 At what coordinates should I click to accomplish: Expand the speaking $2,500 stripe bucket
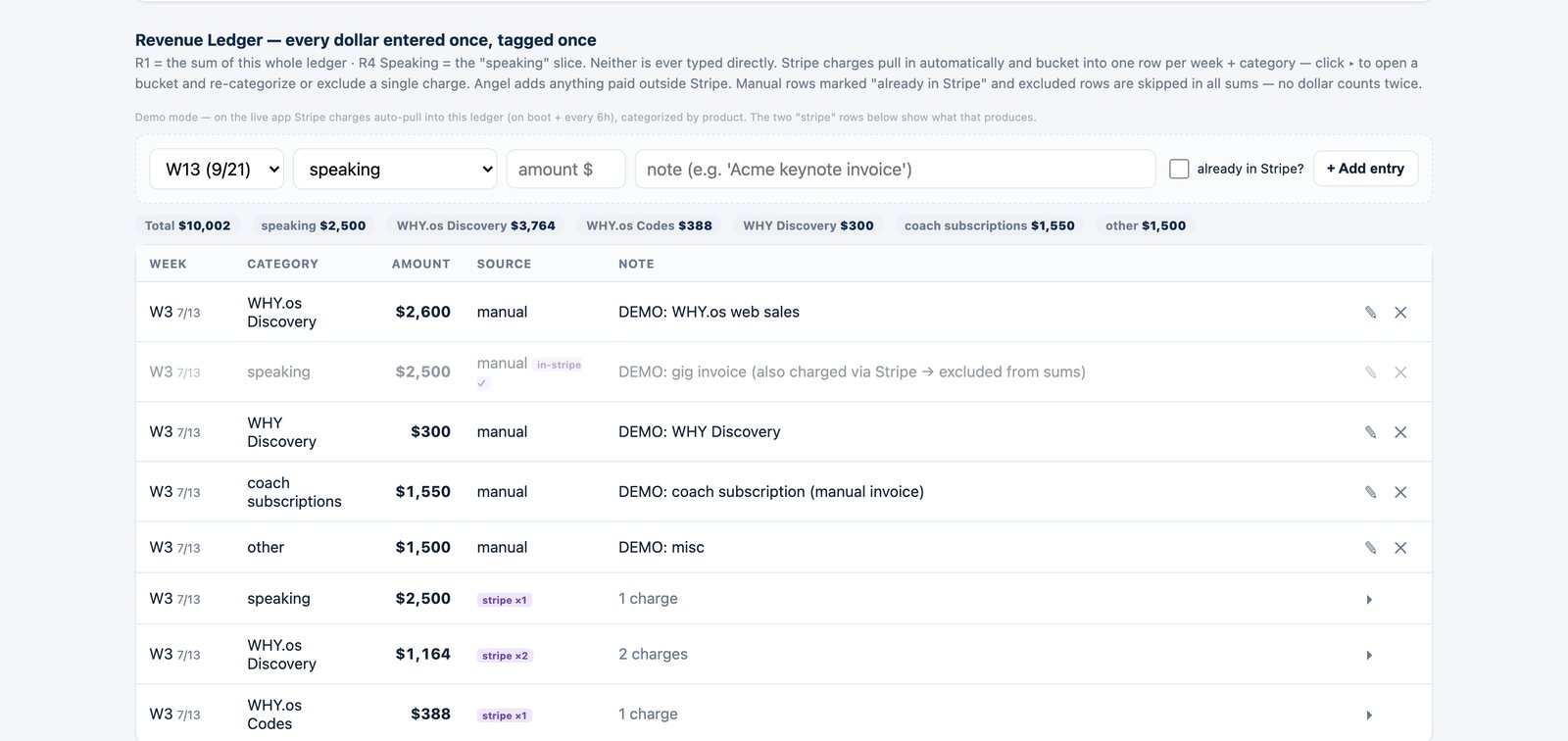click(x=1369, y=600)
